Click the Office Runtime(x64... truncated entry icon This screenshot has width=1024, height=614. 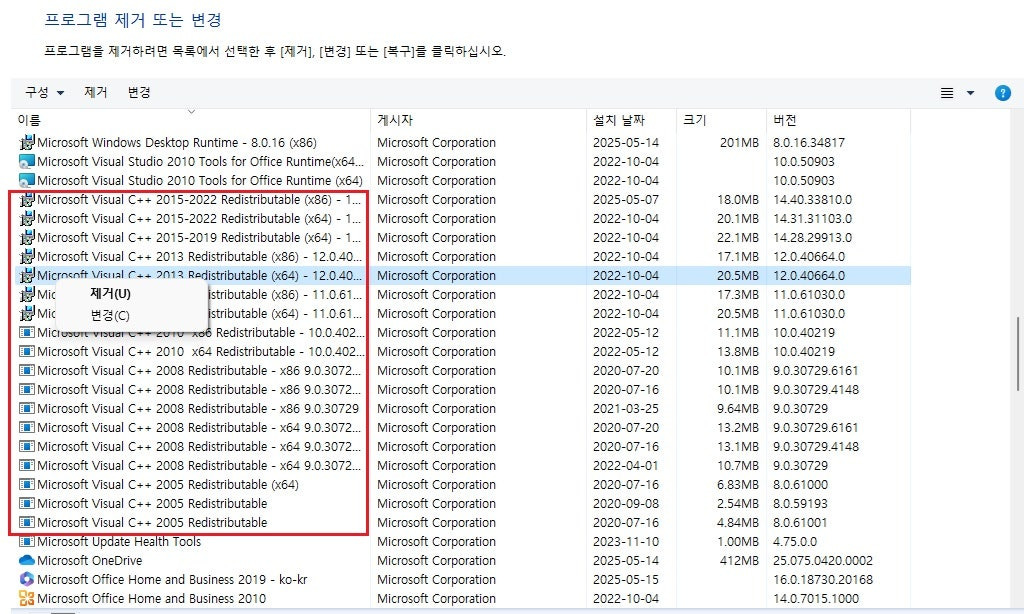27,161
